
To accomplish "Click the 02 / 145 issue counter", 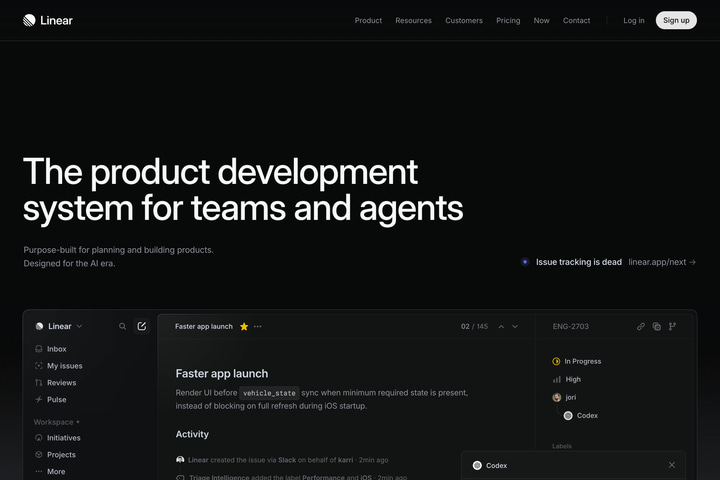I will (x=474, y=326).
